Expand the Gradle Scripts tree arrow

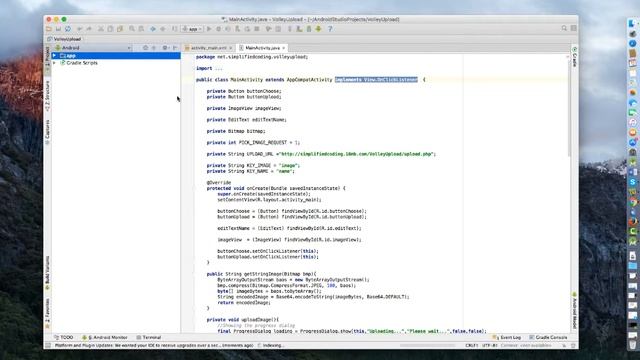[x=54, y=63]
